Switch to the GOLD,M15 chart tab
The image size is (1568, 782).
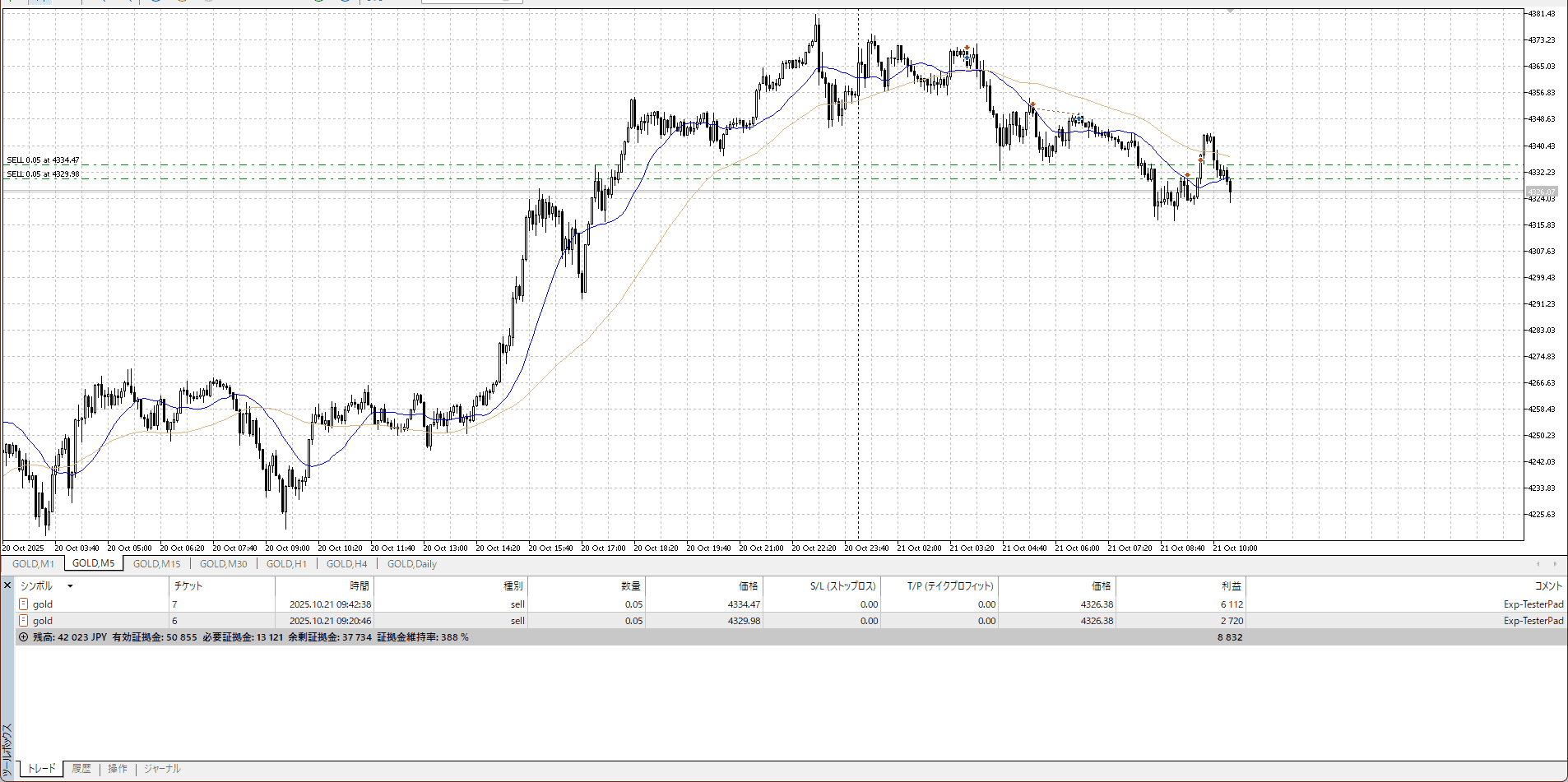(x=156, y=564)
